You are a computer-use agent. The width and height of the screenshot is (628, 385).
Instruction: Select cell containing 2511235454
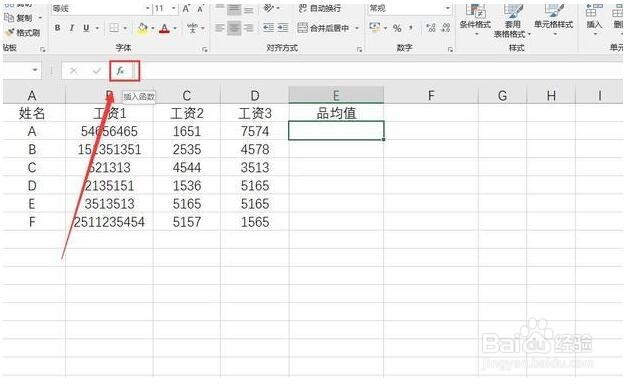pos(109,222)
